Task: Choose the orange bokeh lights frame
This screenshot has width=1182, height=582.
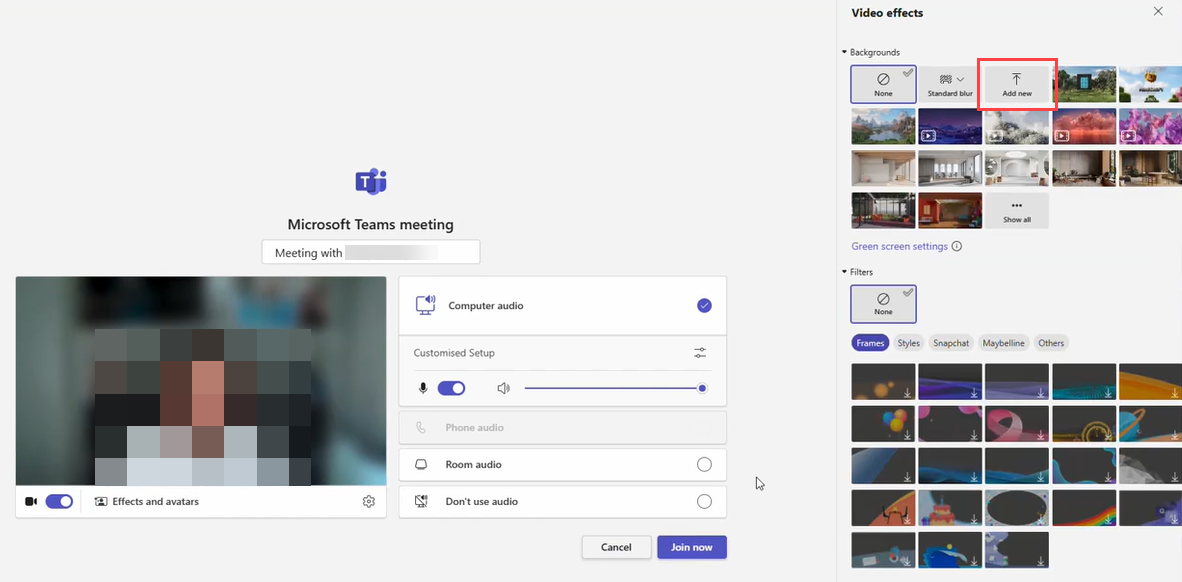Action: click(883, 381)
